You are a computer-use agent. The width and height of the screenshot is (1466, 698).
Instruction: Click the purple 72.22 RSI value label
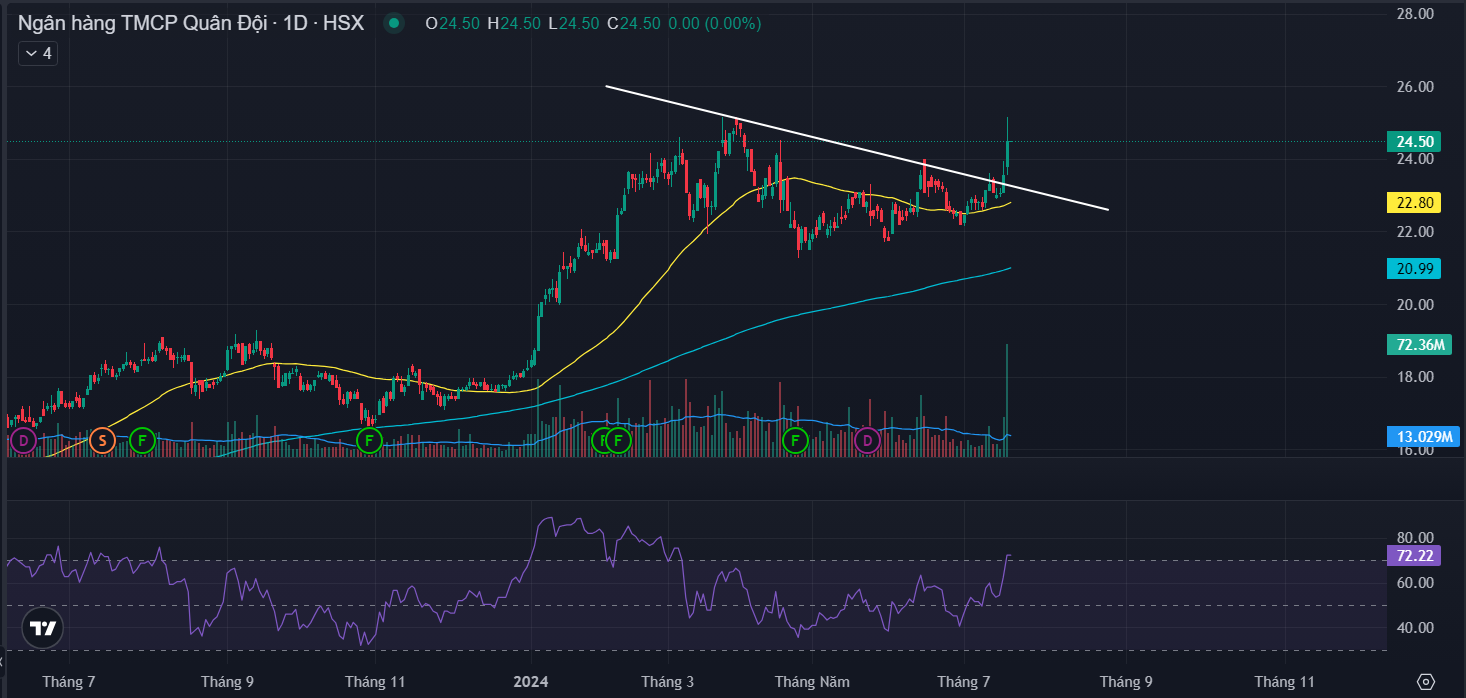coord(1414,555)
